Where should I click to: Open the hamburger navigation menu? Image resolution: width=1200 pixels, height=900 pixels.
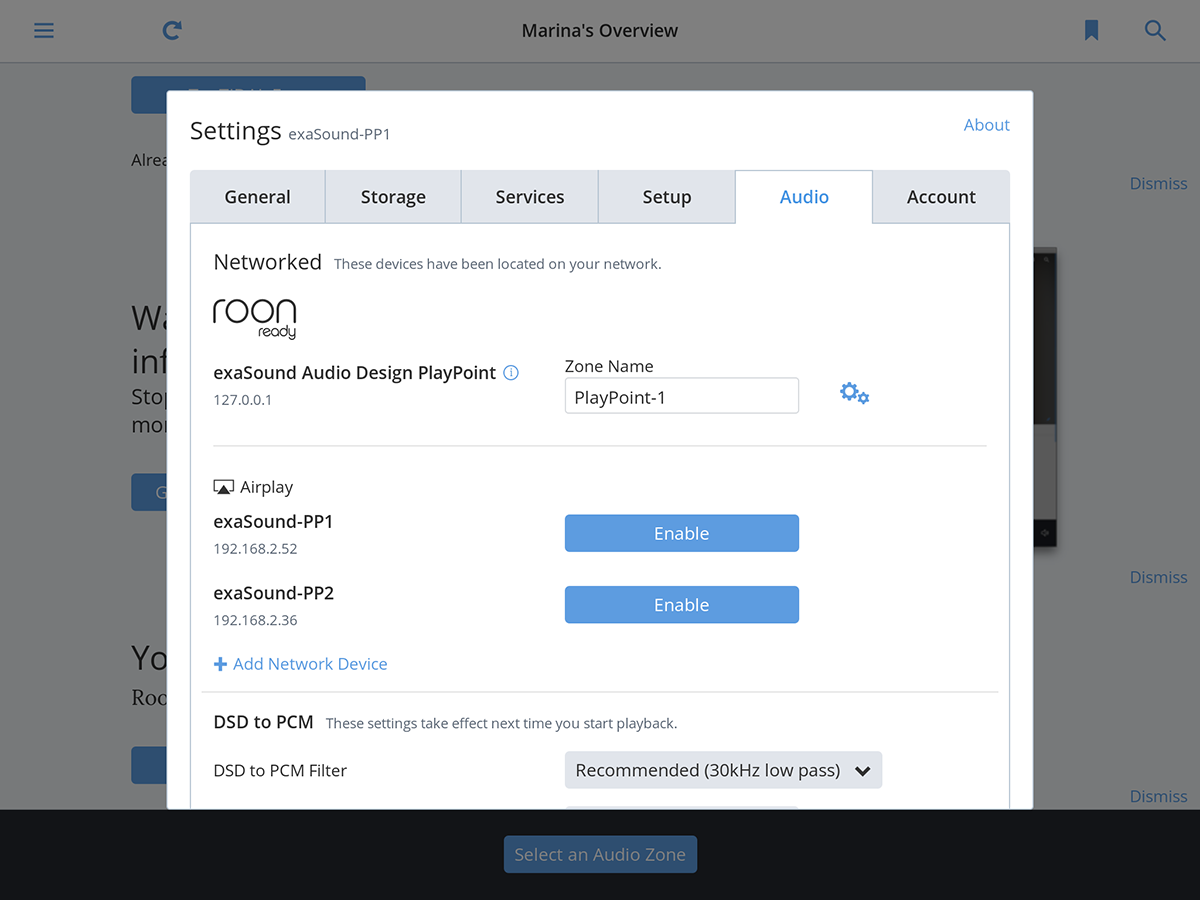(x=44, y=31)
